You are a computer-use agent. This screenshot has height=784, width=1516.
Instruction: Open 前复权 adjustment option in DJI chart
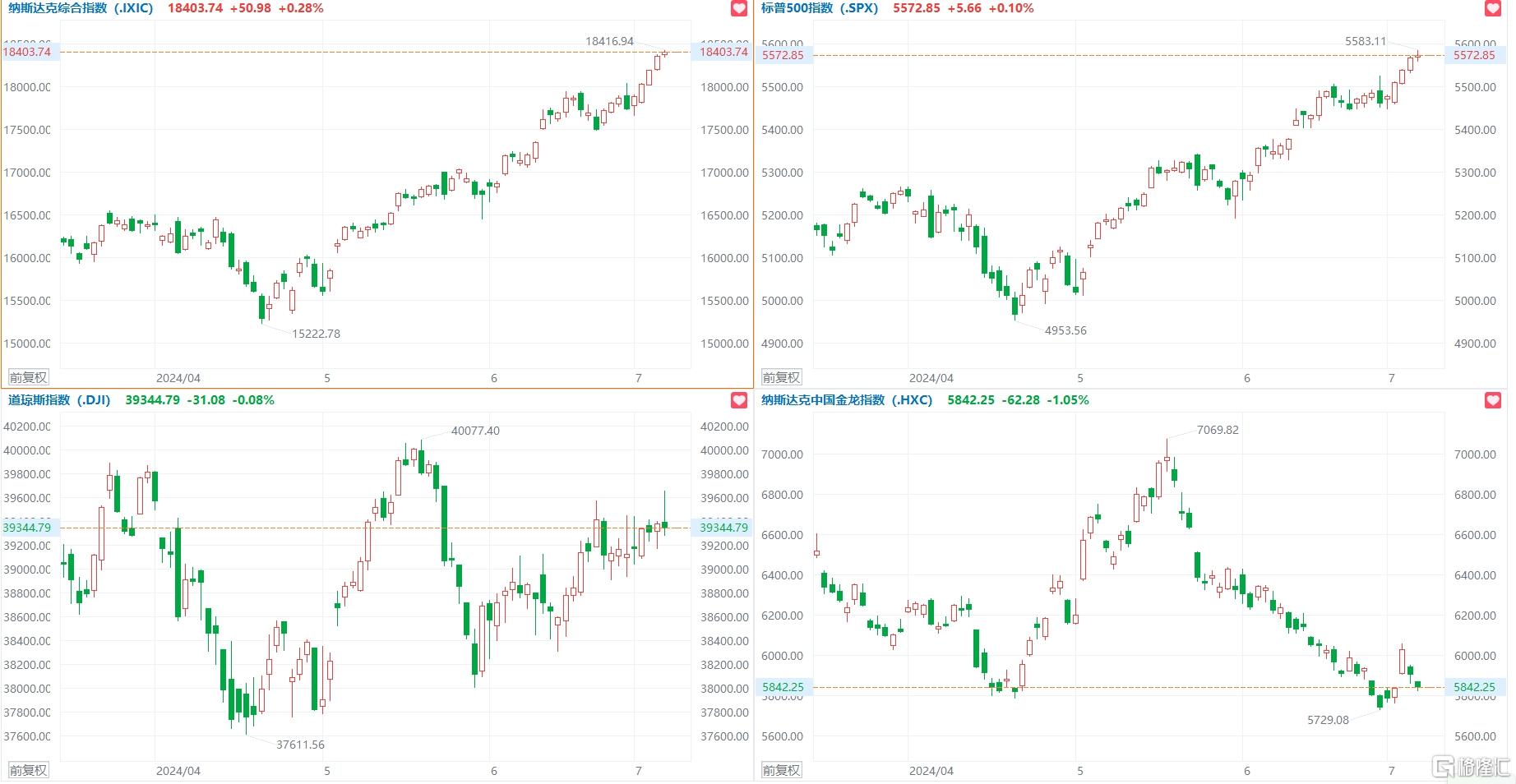click(x=29, y=770)
